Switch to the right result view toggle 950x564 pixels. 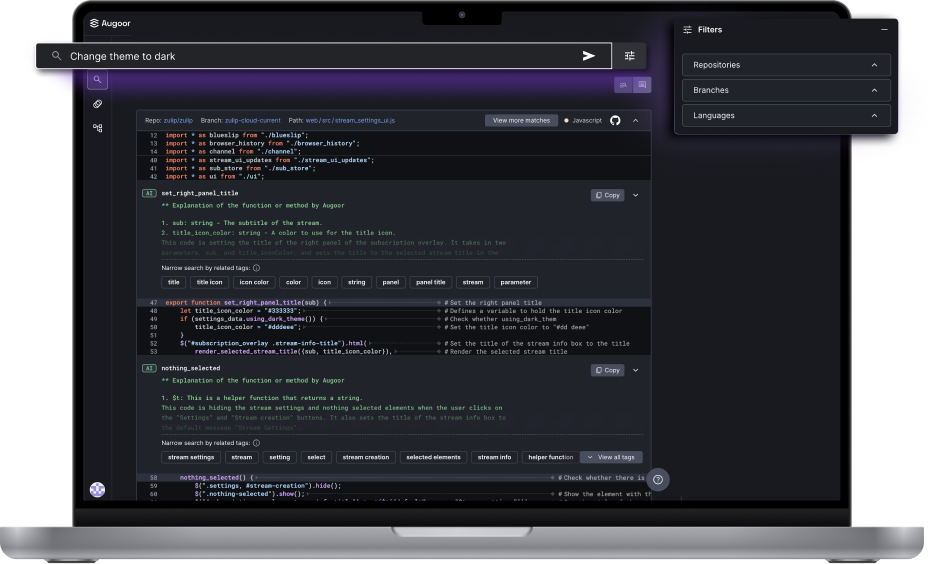pyautogui.click(x=642, y=85)
